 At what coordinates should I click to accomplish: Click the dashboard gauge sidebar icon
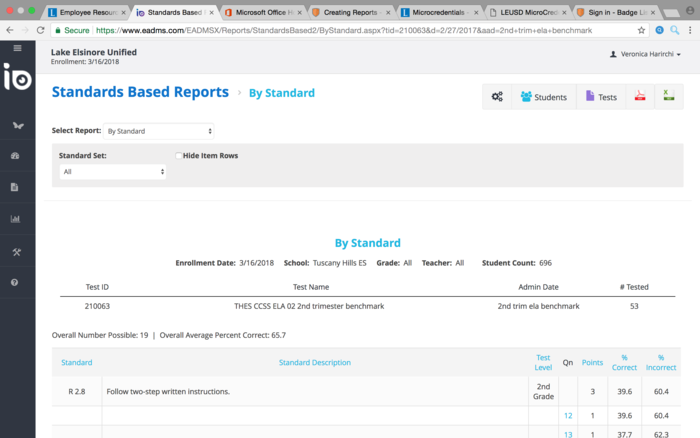coord(15,156)
